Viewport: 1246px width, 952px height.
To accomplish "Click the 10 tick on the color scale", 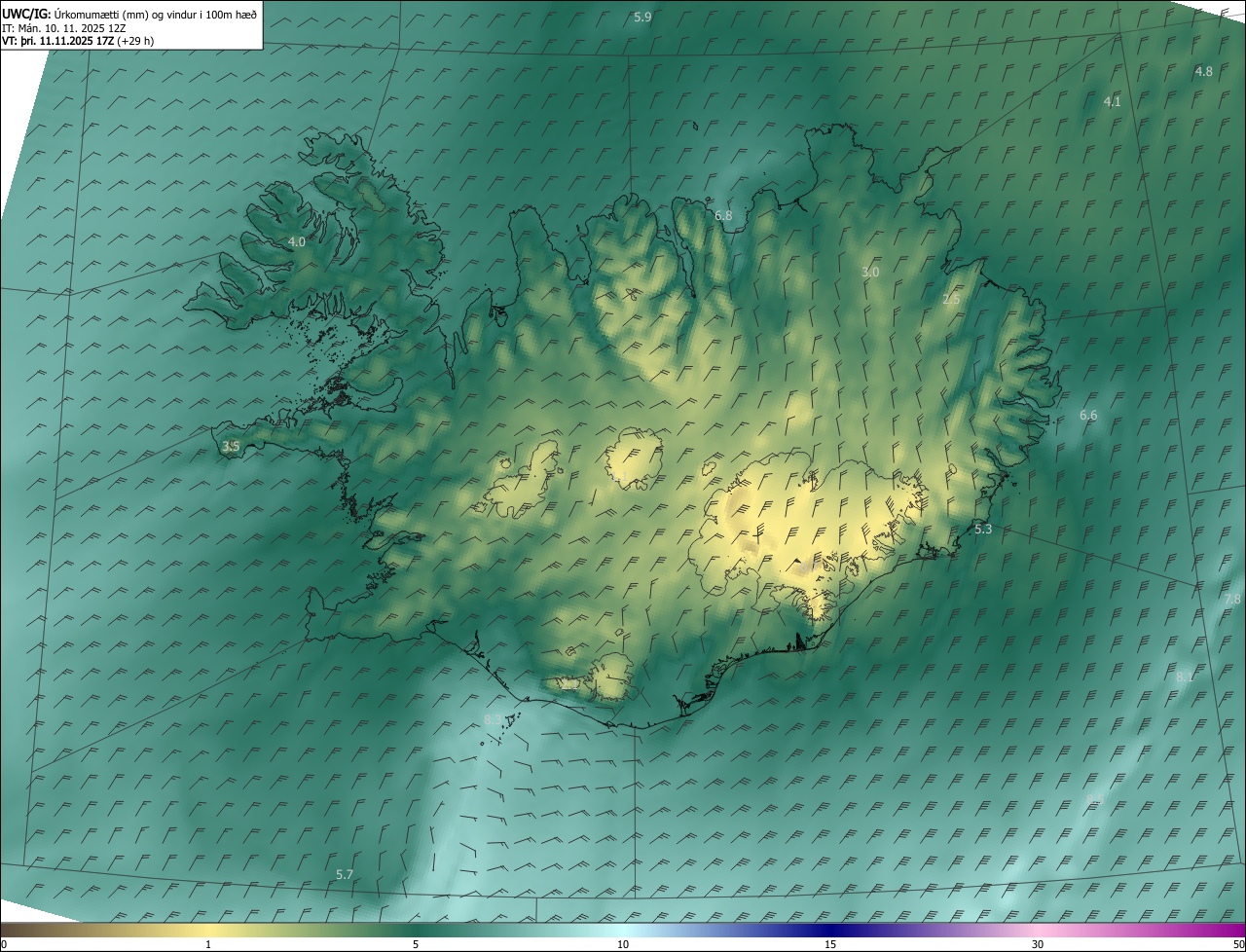I will (x=623, y=944).
